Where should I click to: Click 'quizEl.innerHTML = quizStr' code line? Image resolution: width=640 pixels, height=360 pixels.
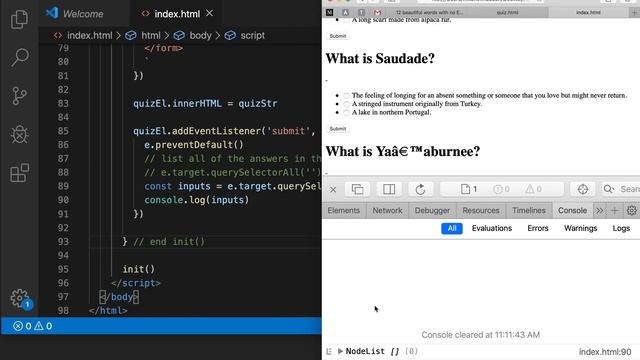point(205,104)
